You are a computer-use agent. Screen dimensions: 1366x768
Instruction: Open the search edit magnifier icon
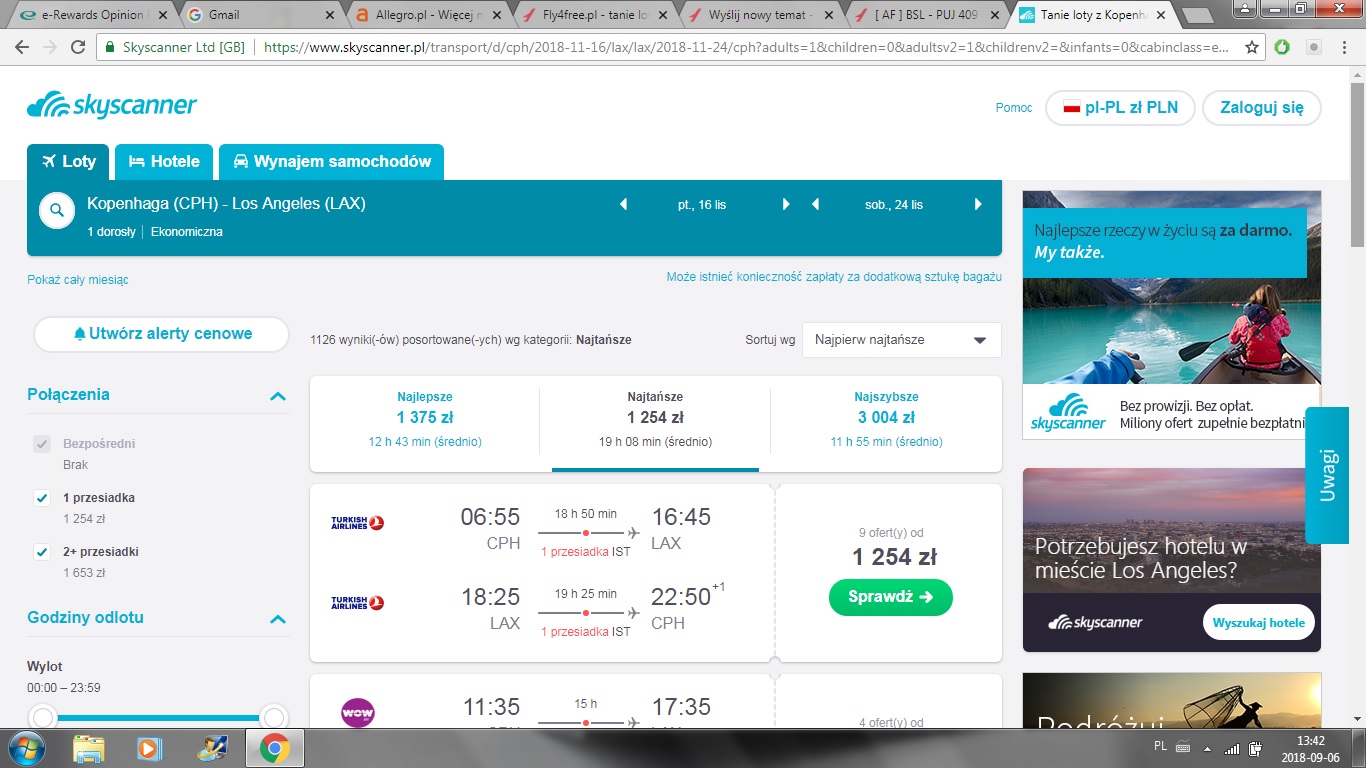pyautogui.click(x=57, y=210)
